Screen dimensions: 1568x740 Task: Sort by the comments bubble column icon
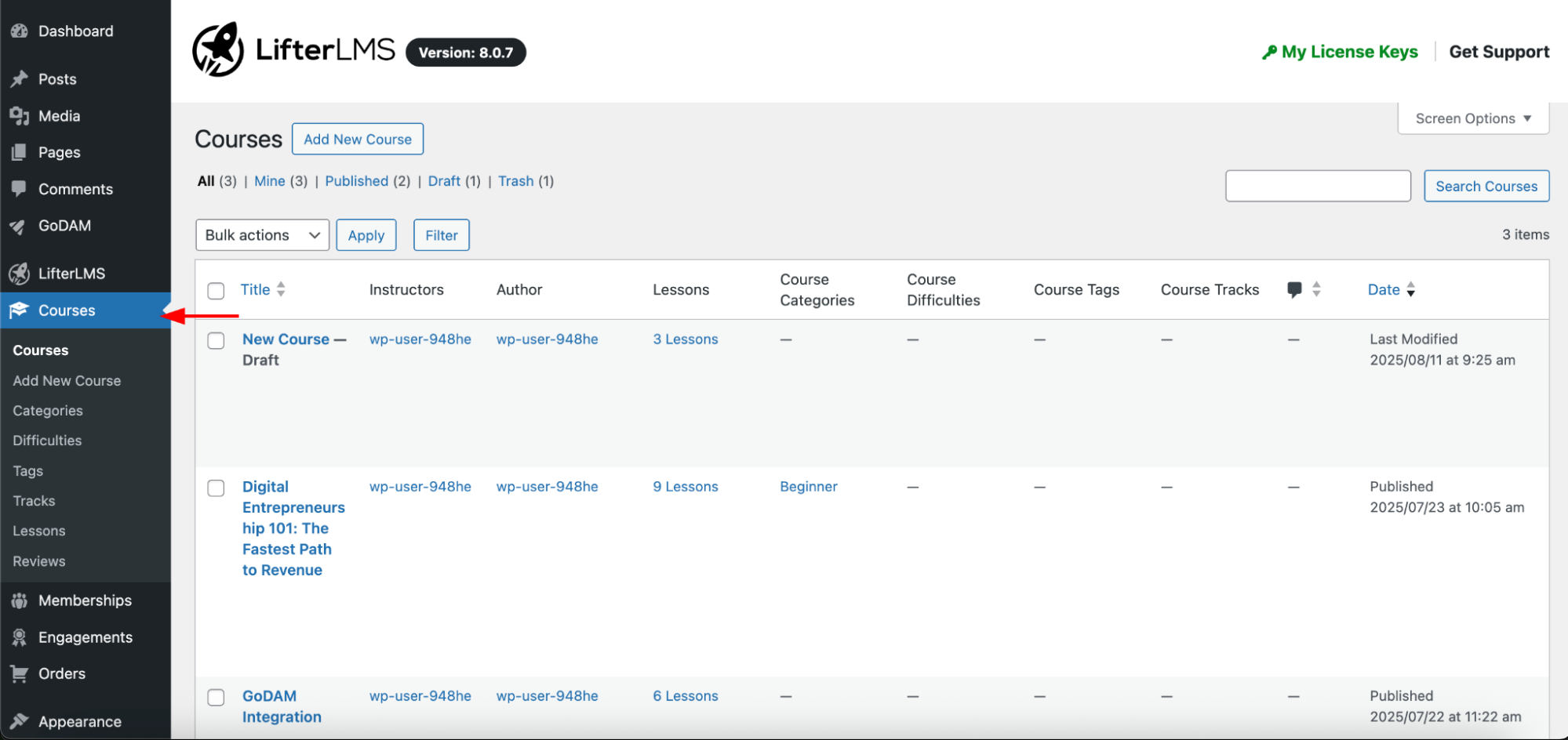tap(1294, 289)
